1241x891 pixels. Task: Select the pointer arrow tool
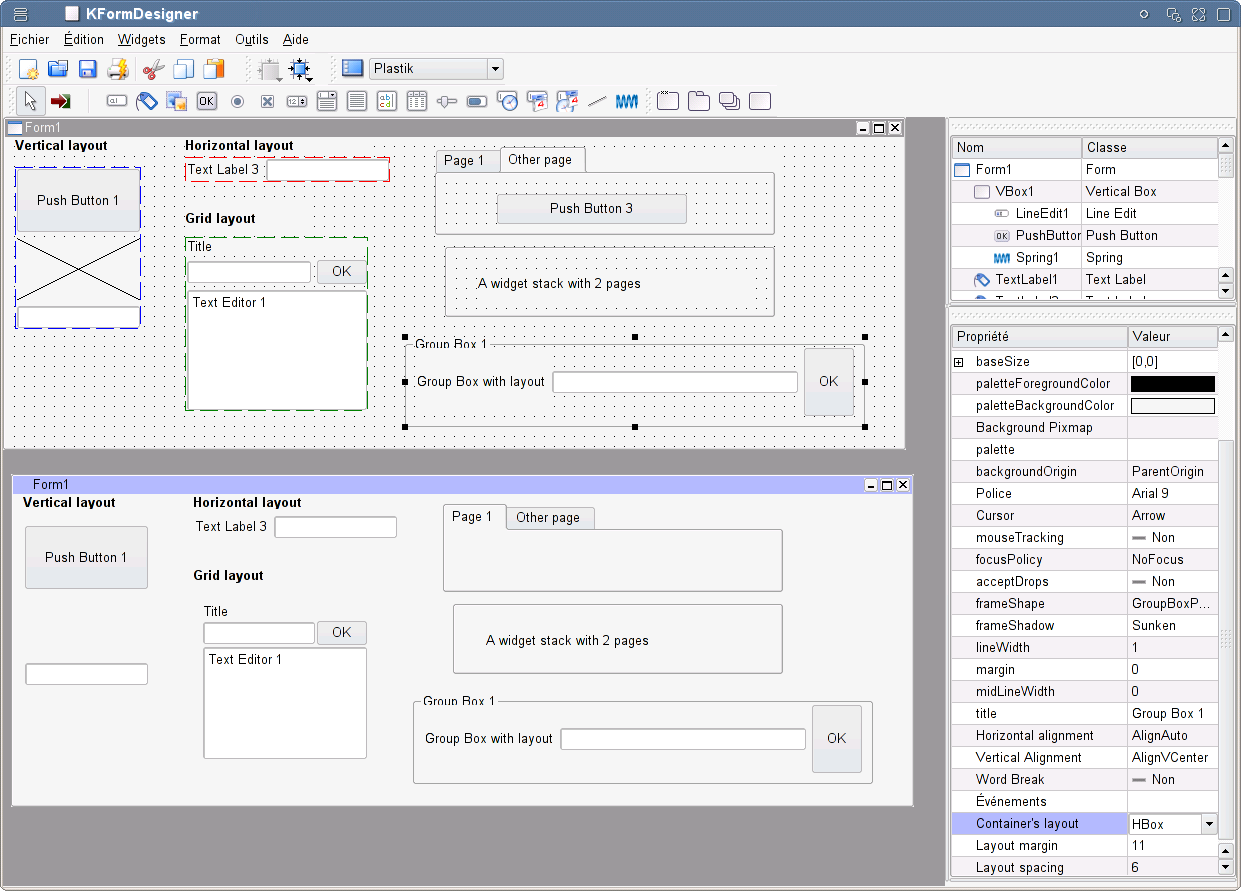tap(30, 101)
